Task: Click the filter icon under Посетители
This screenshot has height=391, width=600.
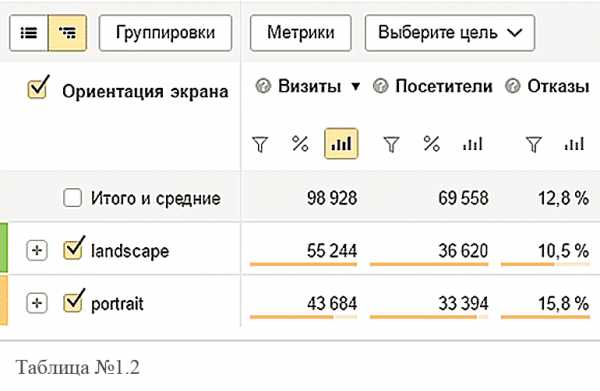Action: pos(391,144)
